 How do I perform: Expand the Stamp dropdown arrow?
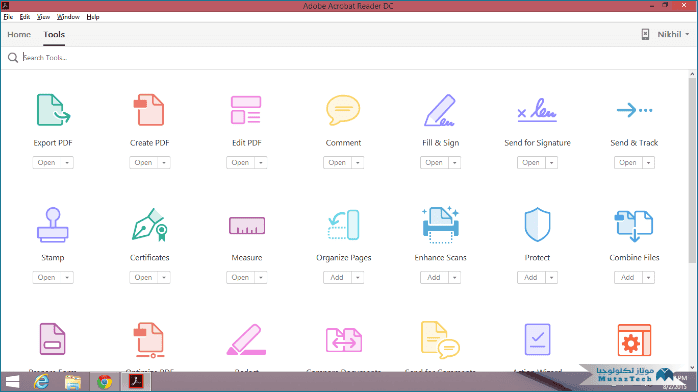point(67,278)
